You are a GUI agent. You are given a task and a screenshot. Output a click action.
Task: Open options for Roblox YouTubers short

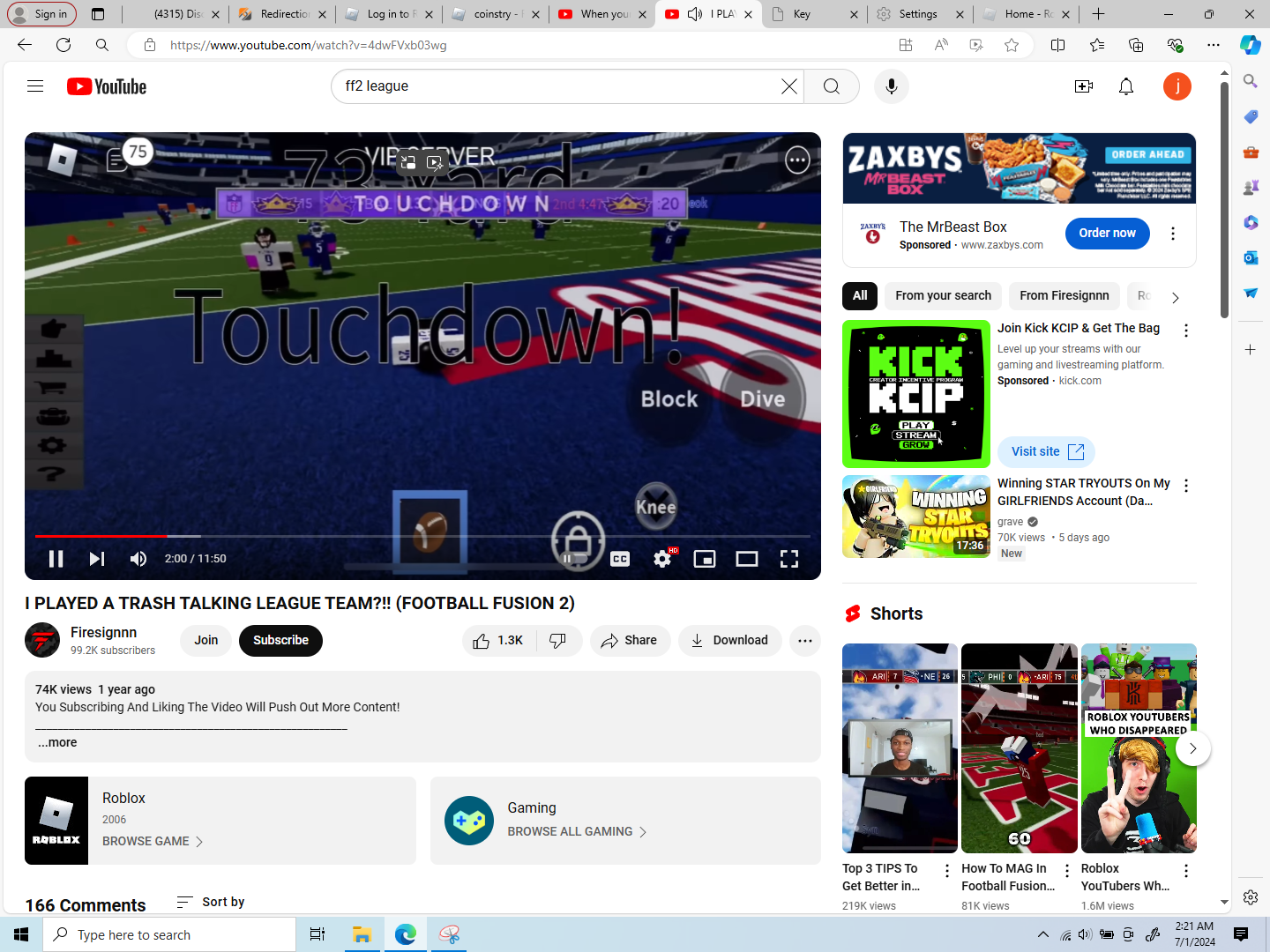[1186, 871]
